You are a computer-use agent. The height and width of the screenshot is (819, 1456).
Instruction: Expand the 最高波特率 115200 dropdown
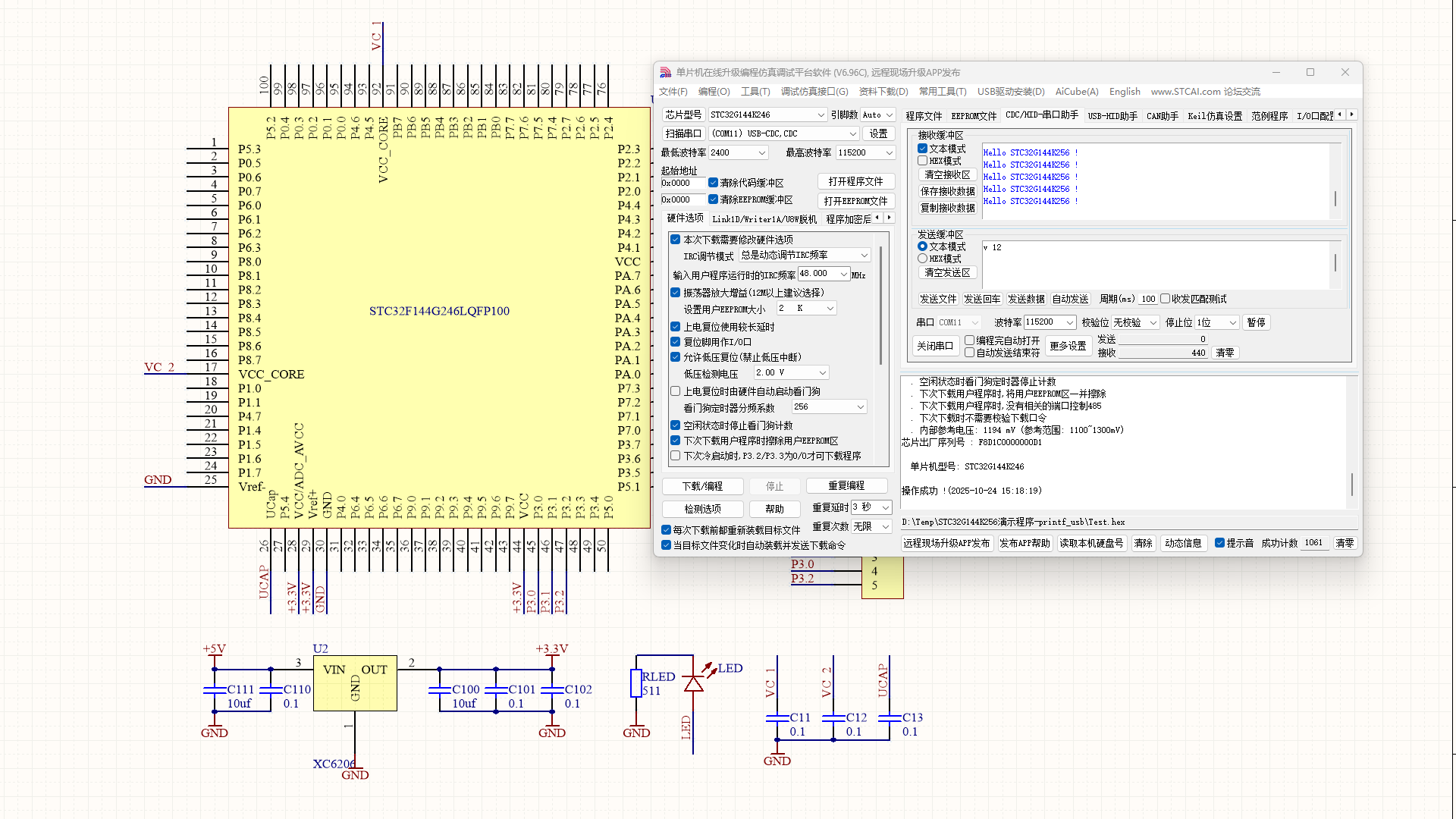pyautogui.click(x=865, y=152)
